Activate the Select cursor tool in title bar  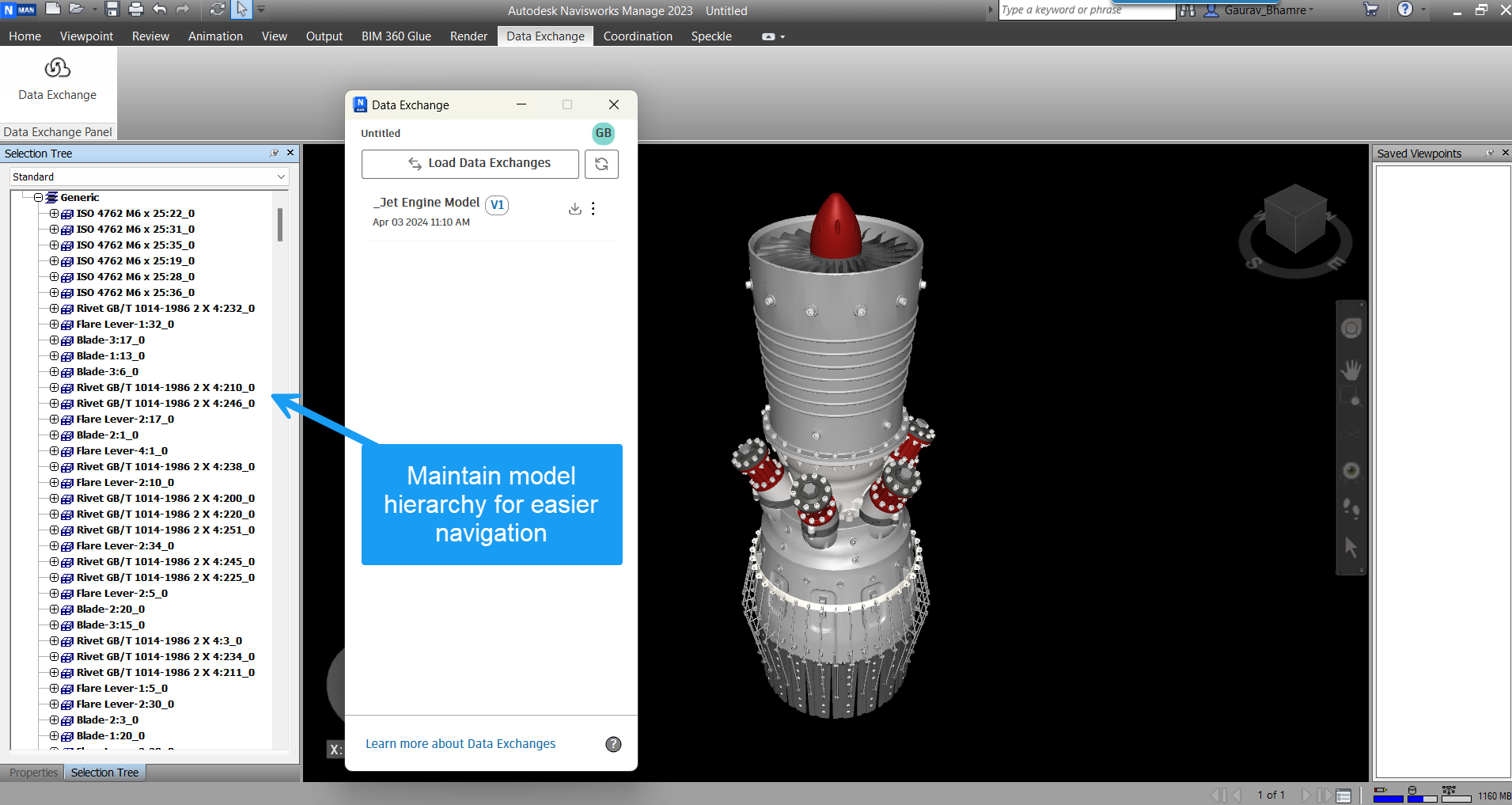pos(242,9)
